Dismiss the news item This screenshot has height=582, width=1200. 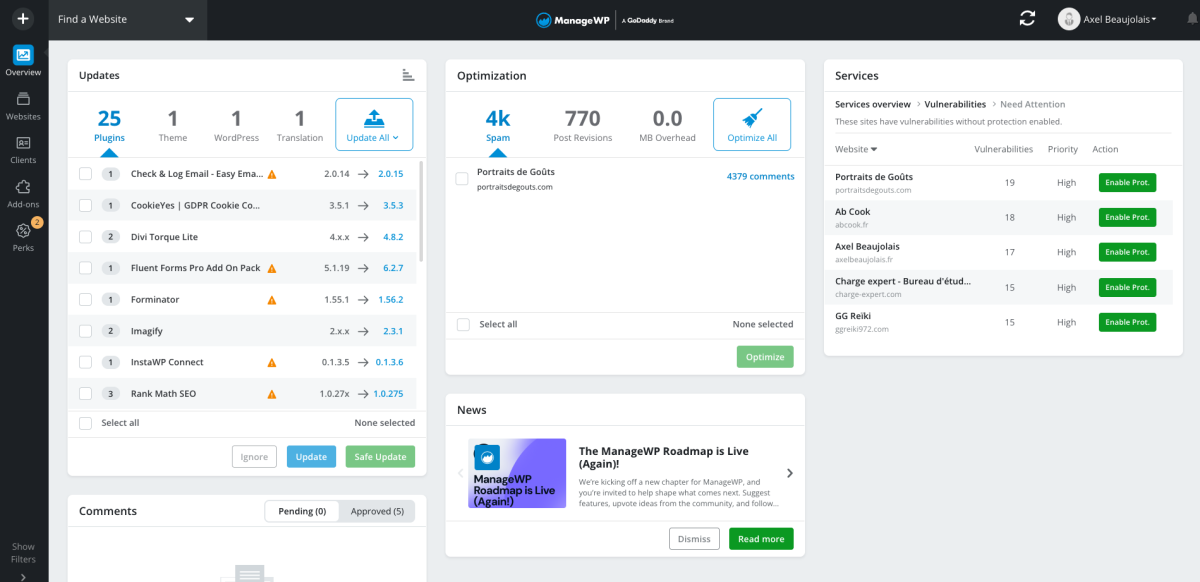point(694,539)
